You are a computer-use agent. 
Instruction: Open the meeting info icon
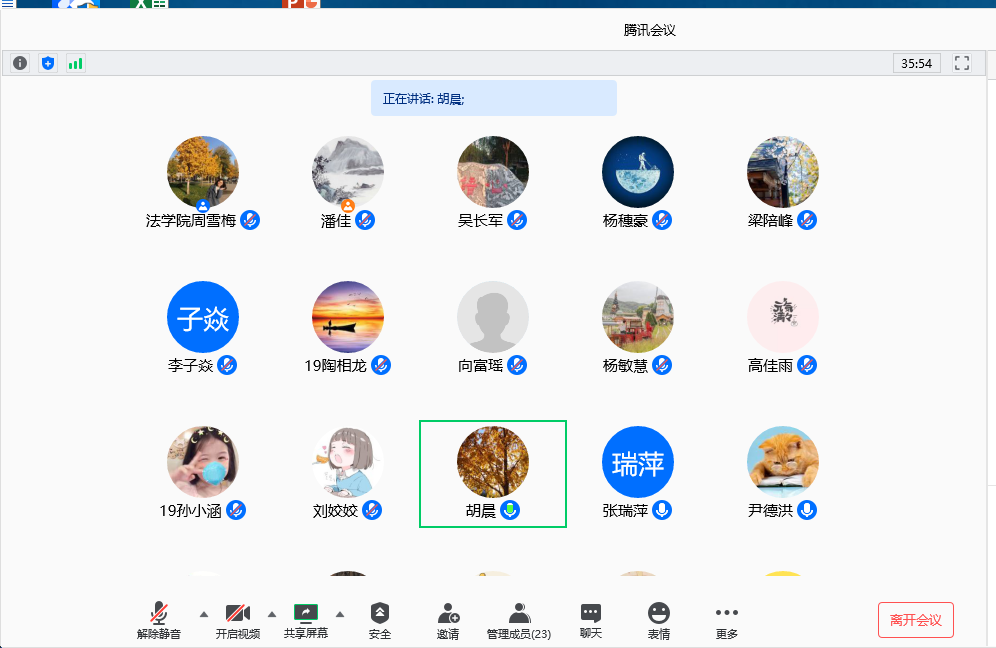20,63
